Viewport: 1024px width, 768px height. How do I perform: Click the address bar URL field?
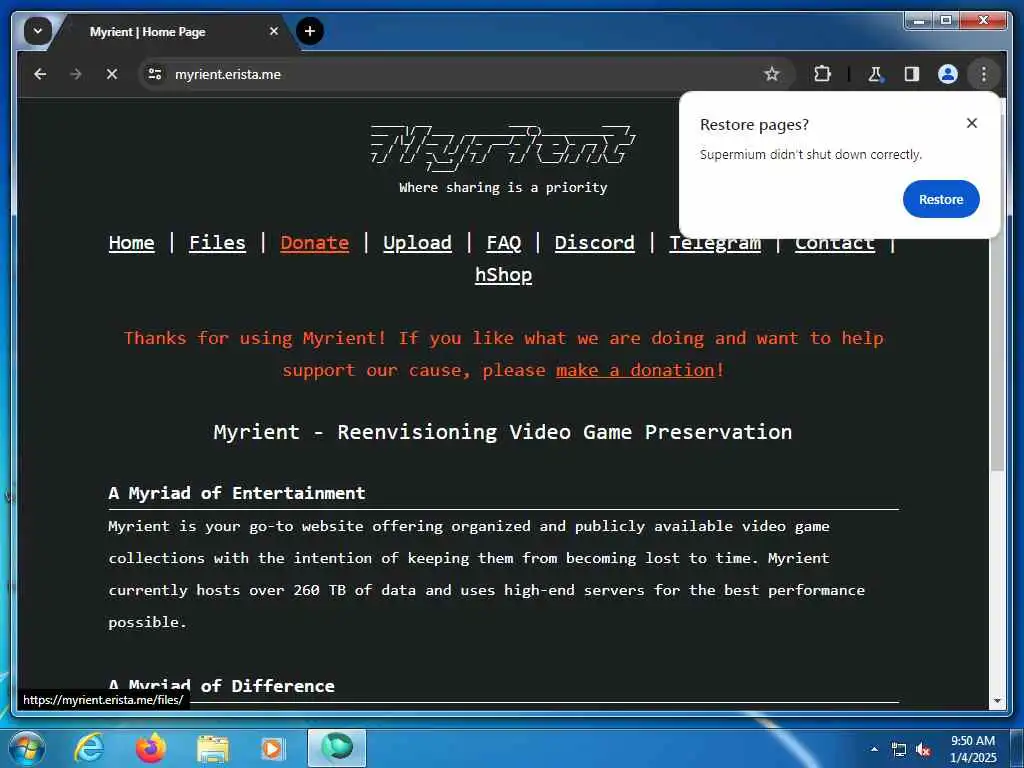point(457,74)
